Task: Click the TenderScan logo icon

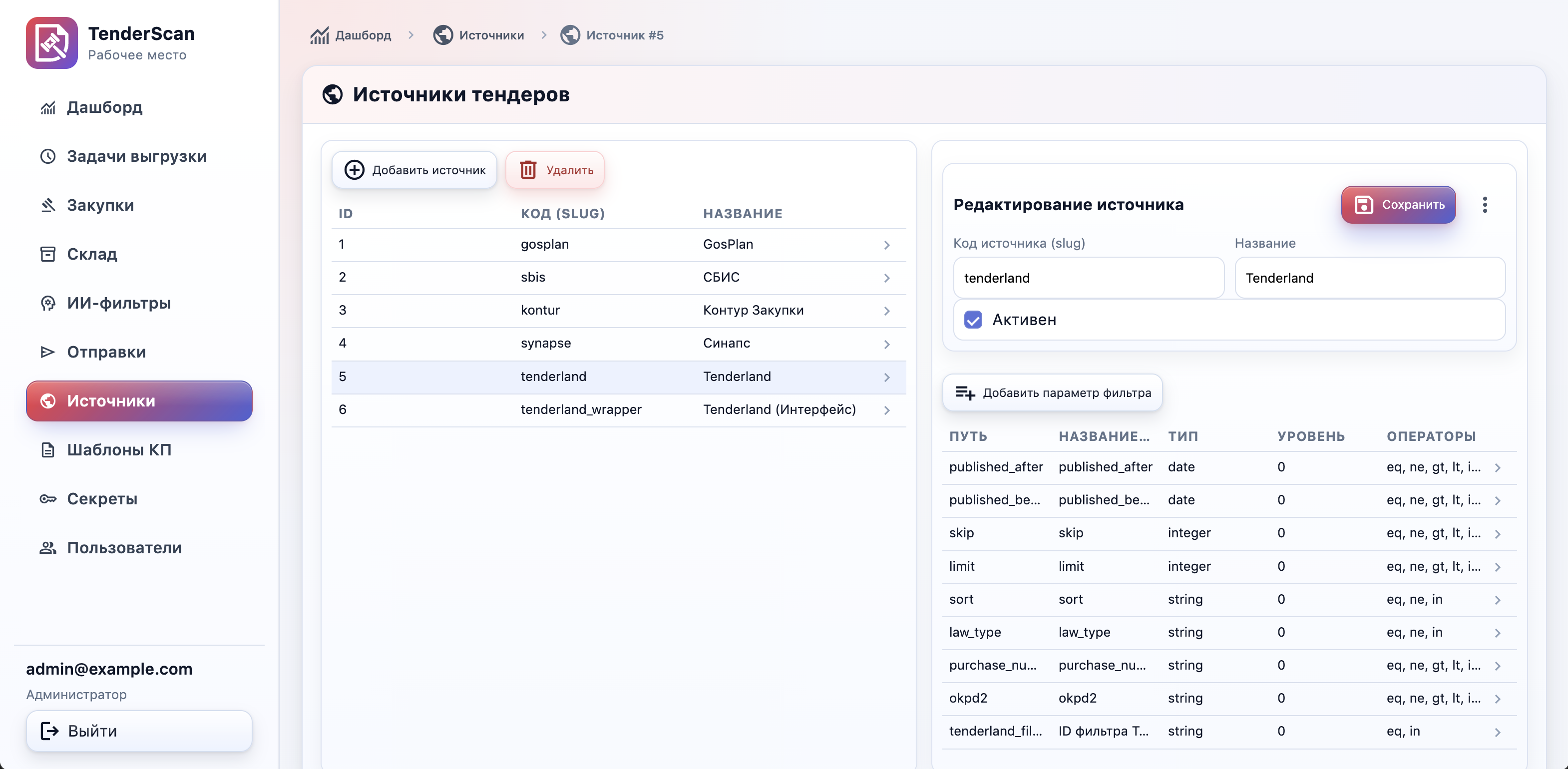Action: [52, 43]
